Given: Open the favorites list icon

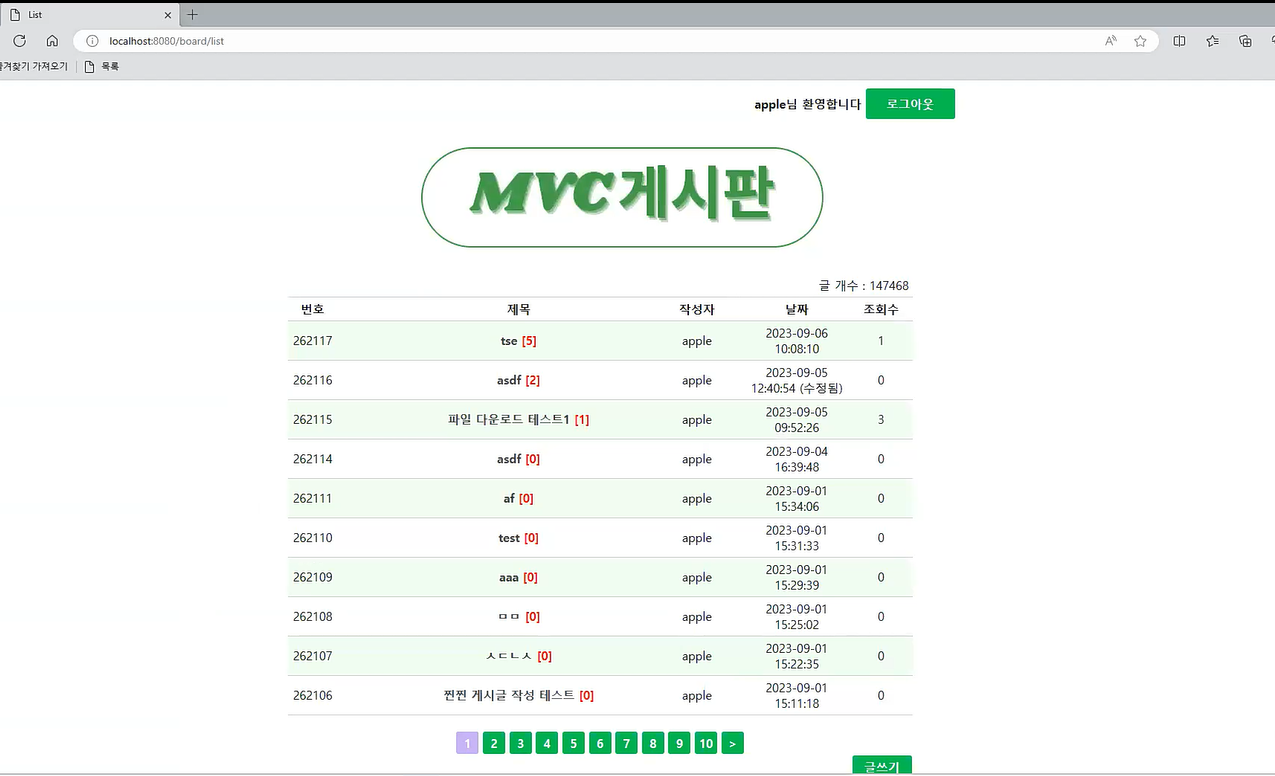Looking at the screenshot, I should click(x=1212, y=41).
